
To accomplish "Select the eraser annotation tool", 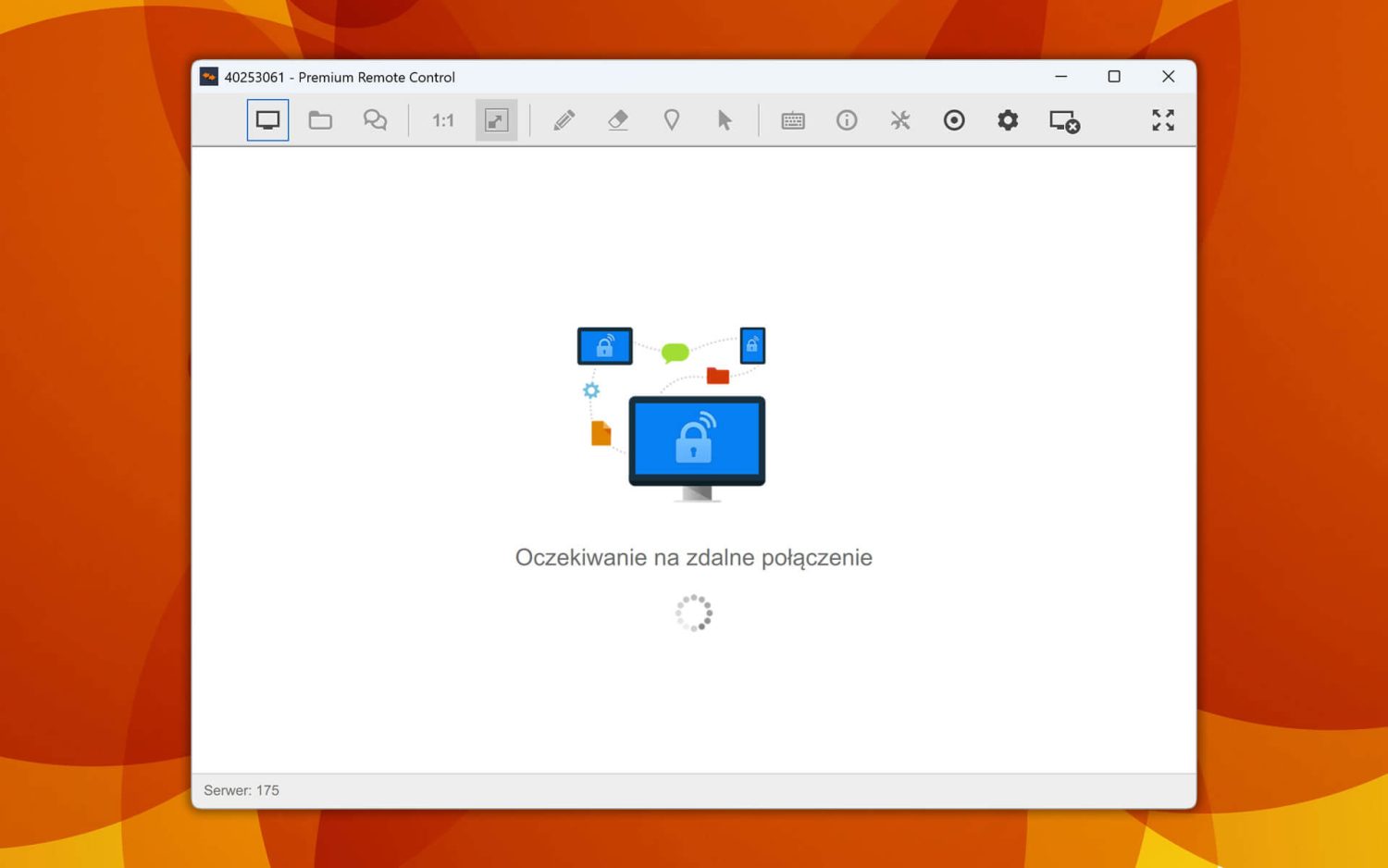I will click(618, 119).
